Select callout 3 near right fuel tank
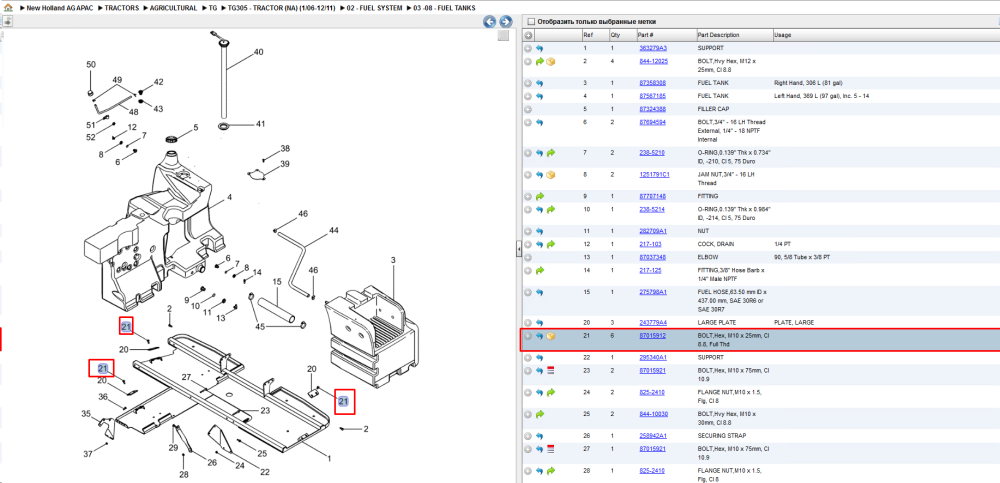Image resolution: width=1000 pixels, height=483 pixels. (x=393, y=260)
